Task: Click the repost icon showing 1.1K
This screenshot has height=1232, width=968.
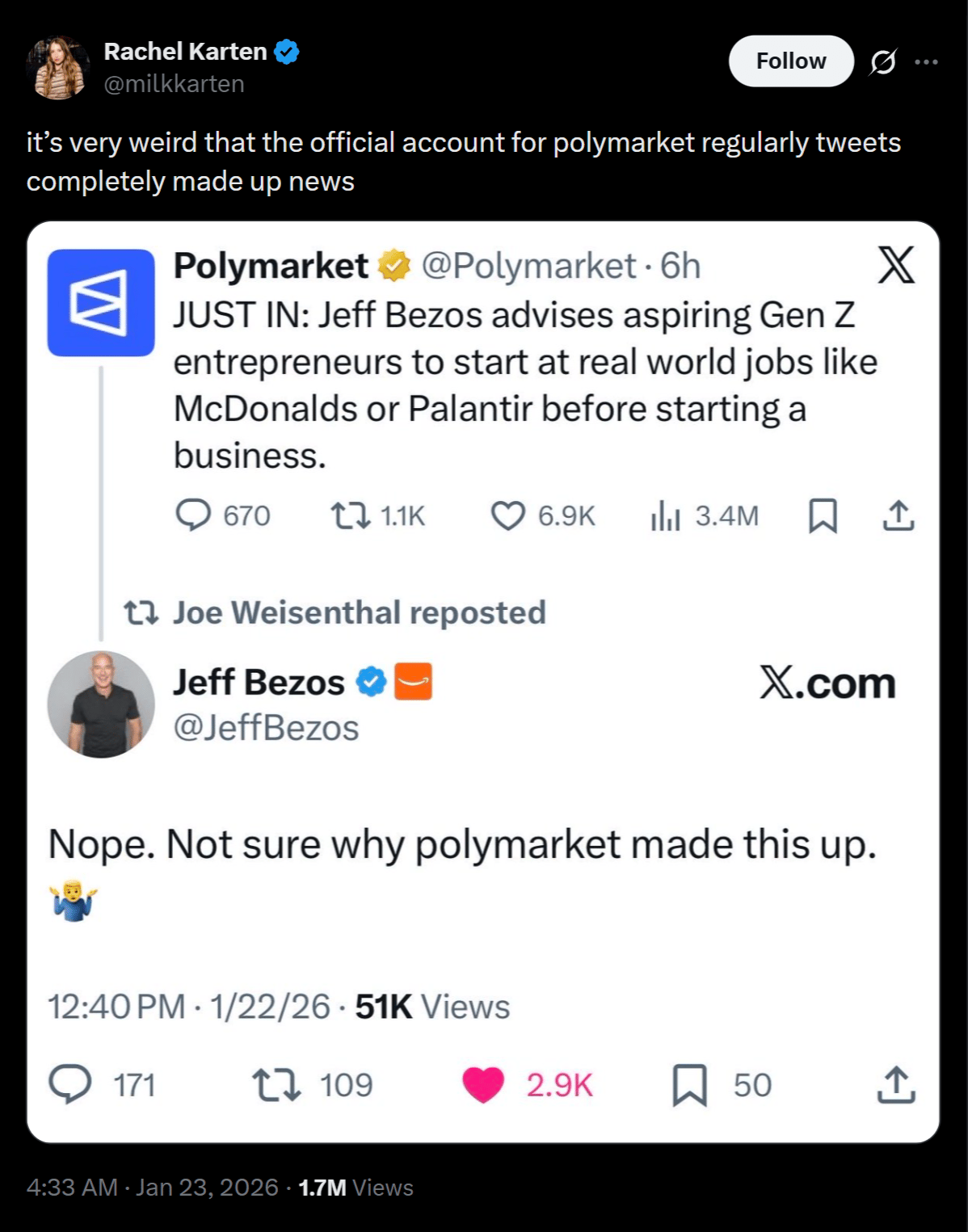Action: click(350, 515)
